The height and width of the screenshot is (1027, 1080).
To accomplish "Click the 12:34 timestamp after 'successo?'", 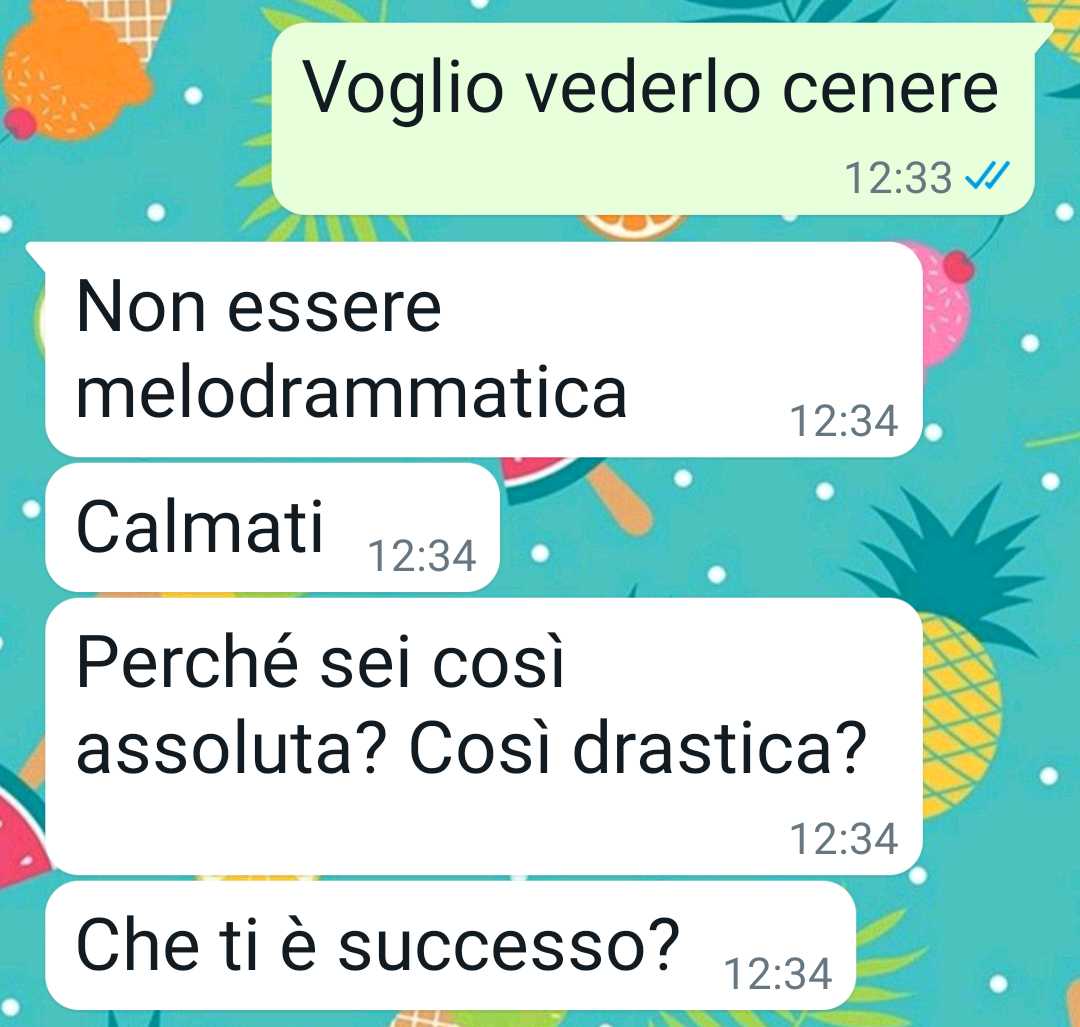I will [778, 974].
